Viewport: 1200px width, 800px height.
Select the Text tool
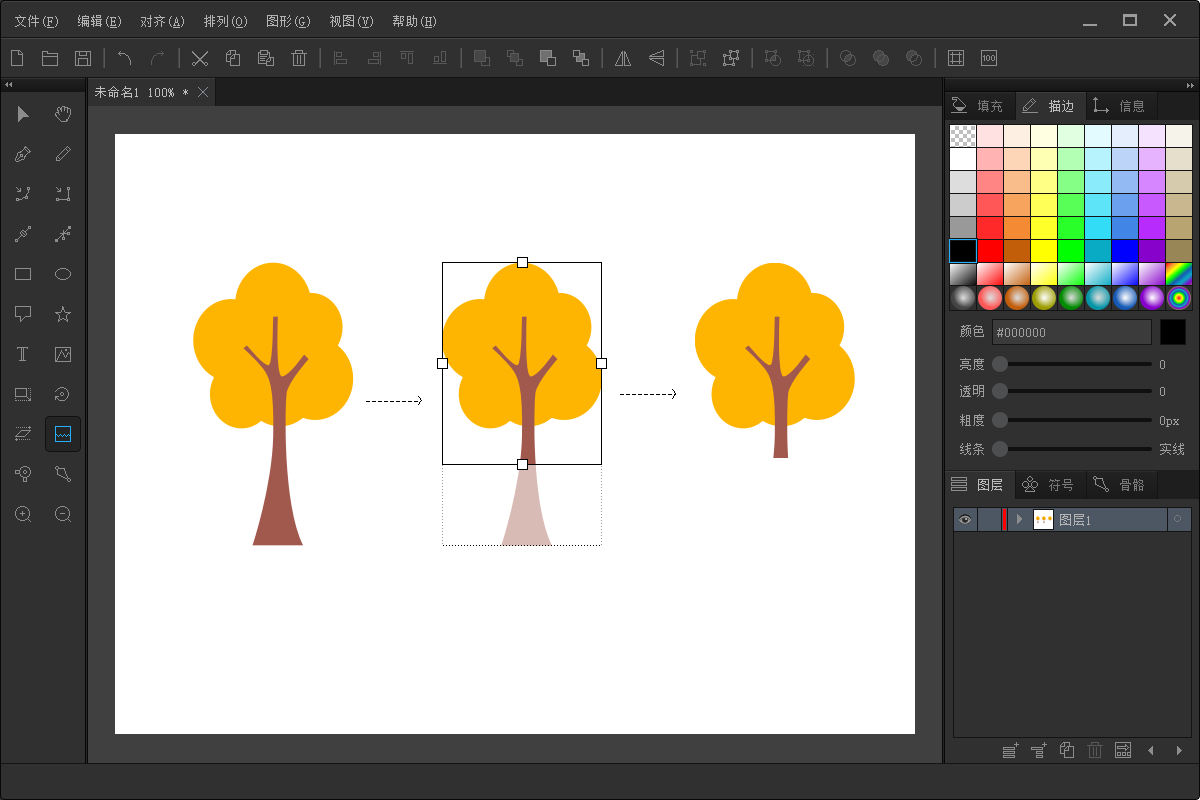(23, 354)
